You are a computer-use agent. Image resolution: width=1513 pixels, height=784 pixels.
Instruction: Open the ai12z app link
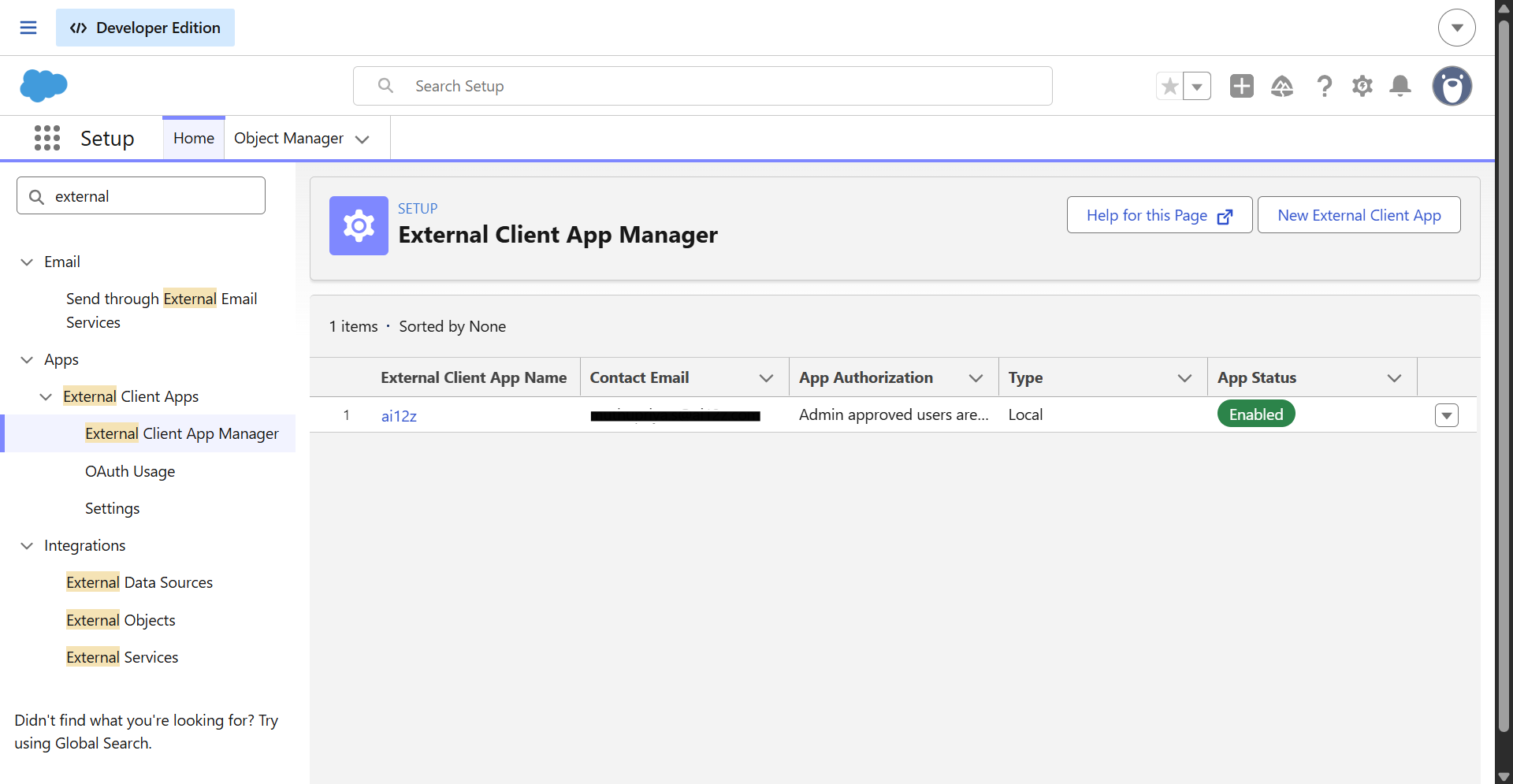click(x=399, y=416)
